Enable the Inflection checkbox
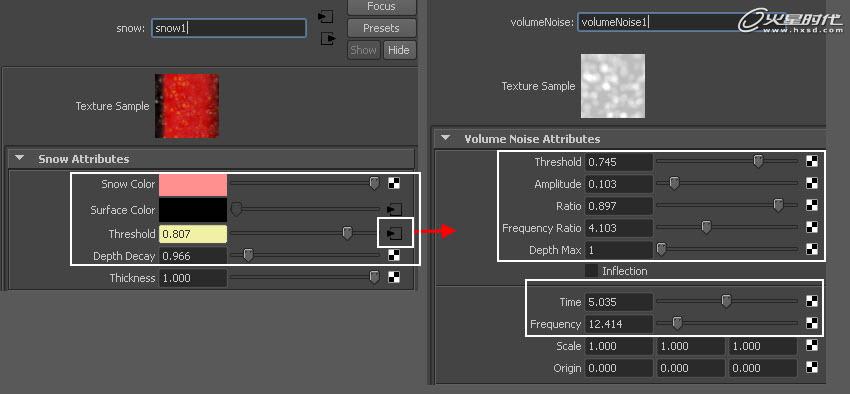 coord(591,270)
